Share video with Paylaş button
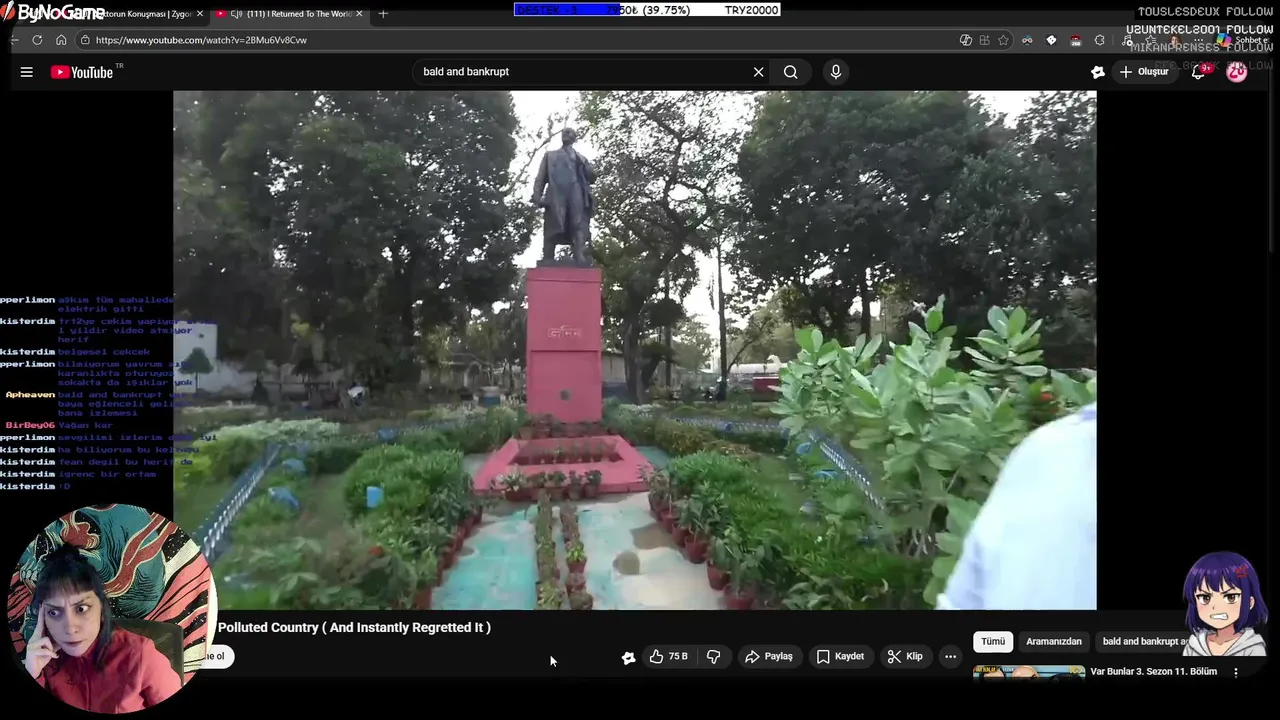This screenshot has width=1280, height=720. [768, 657]
